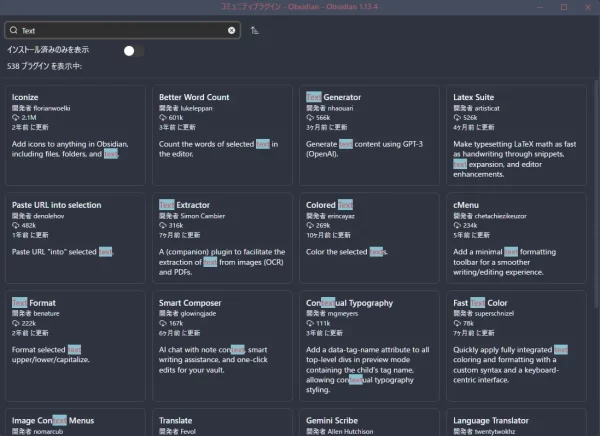Clear the search text with the X icon

(x=232, y=31)
